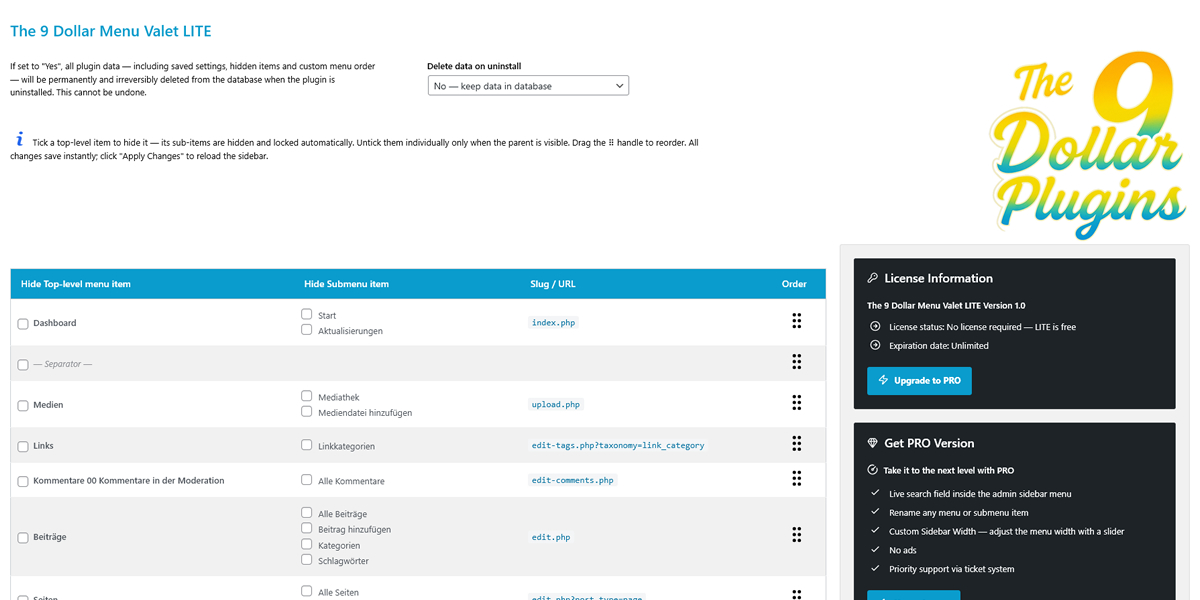Click the blue info icon beside instructions
The height and width of the screenshot is (600, 1200).
click(x=19, y=140)
